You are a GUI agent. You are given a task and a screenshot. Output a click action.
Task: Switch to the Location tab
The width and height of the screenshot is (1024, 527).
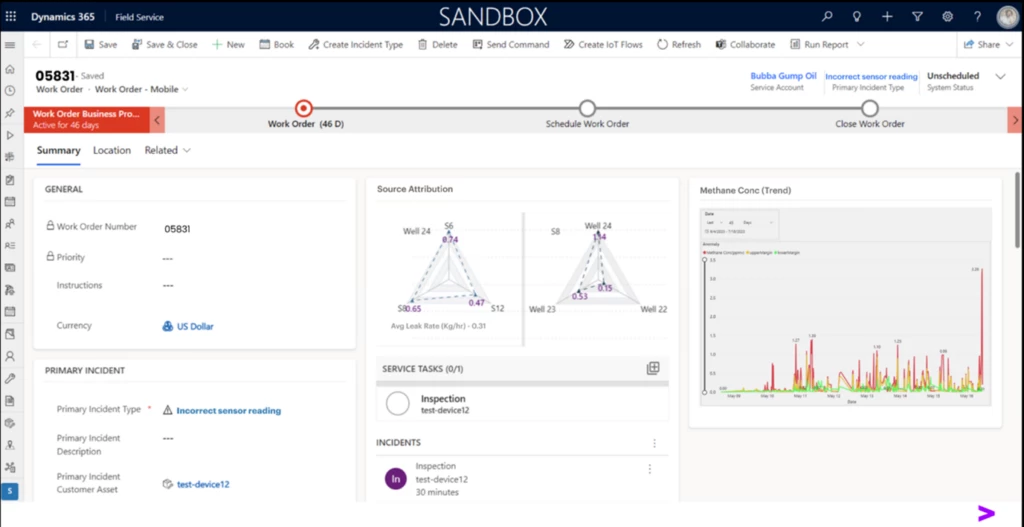112,151
